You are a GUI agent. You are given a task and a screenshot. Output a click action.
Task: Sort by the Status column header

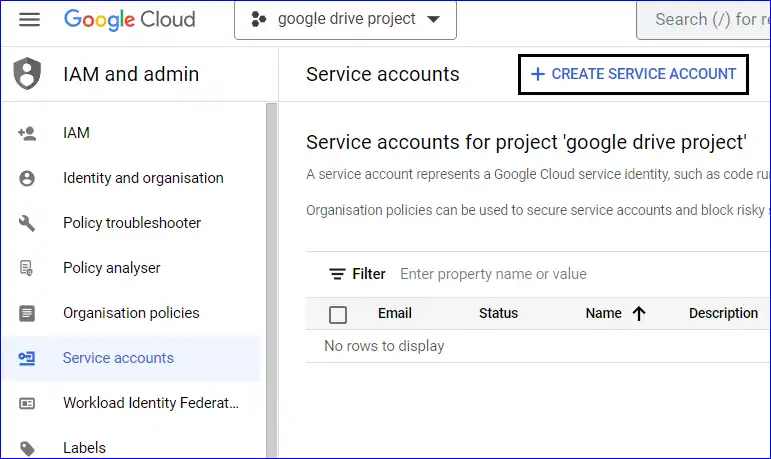pyautogui.click(x=499, y=313)
